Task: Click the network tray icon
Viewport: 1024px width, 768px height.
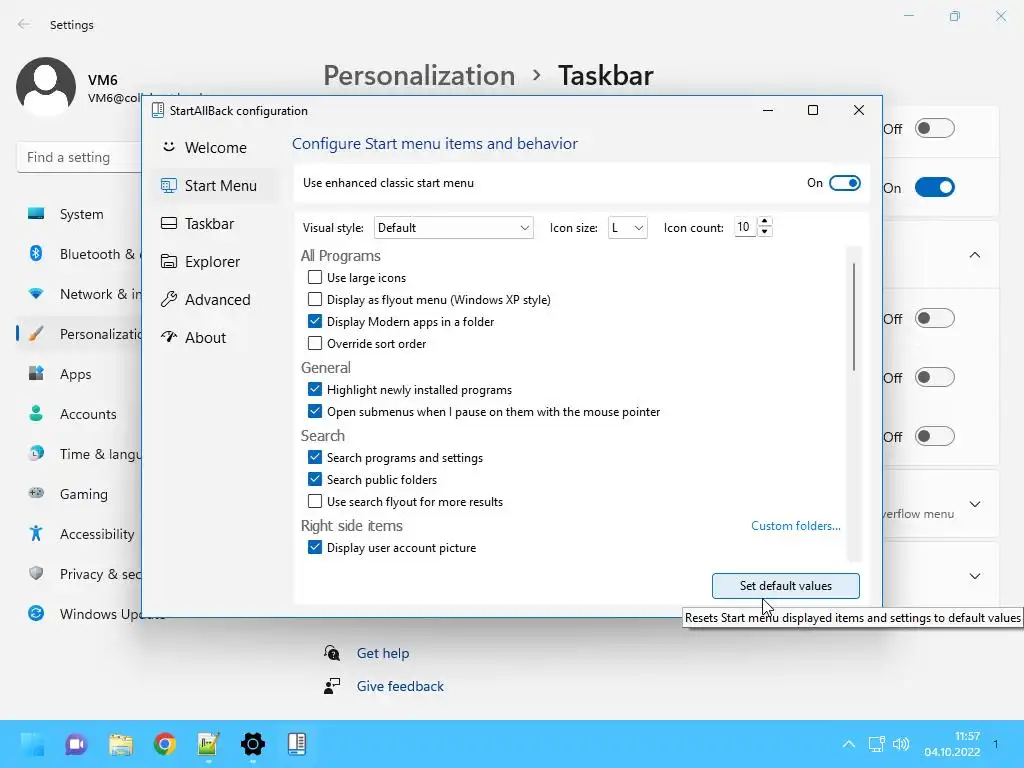Action: pos(876,744)
